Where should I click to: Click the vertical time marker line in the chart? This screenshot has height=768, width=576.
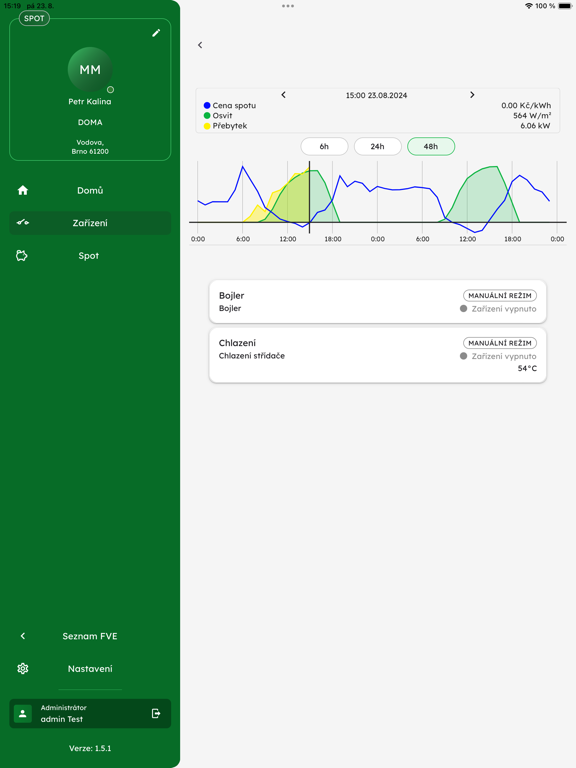point(309,197)
